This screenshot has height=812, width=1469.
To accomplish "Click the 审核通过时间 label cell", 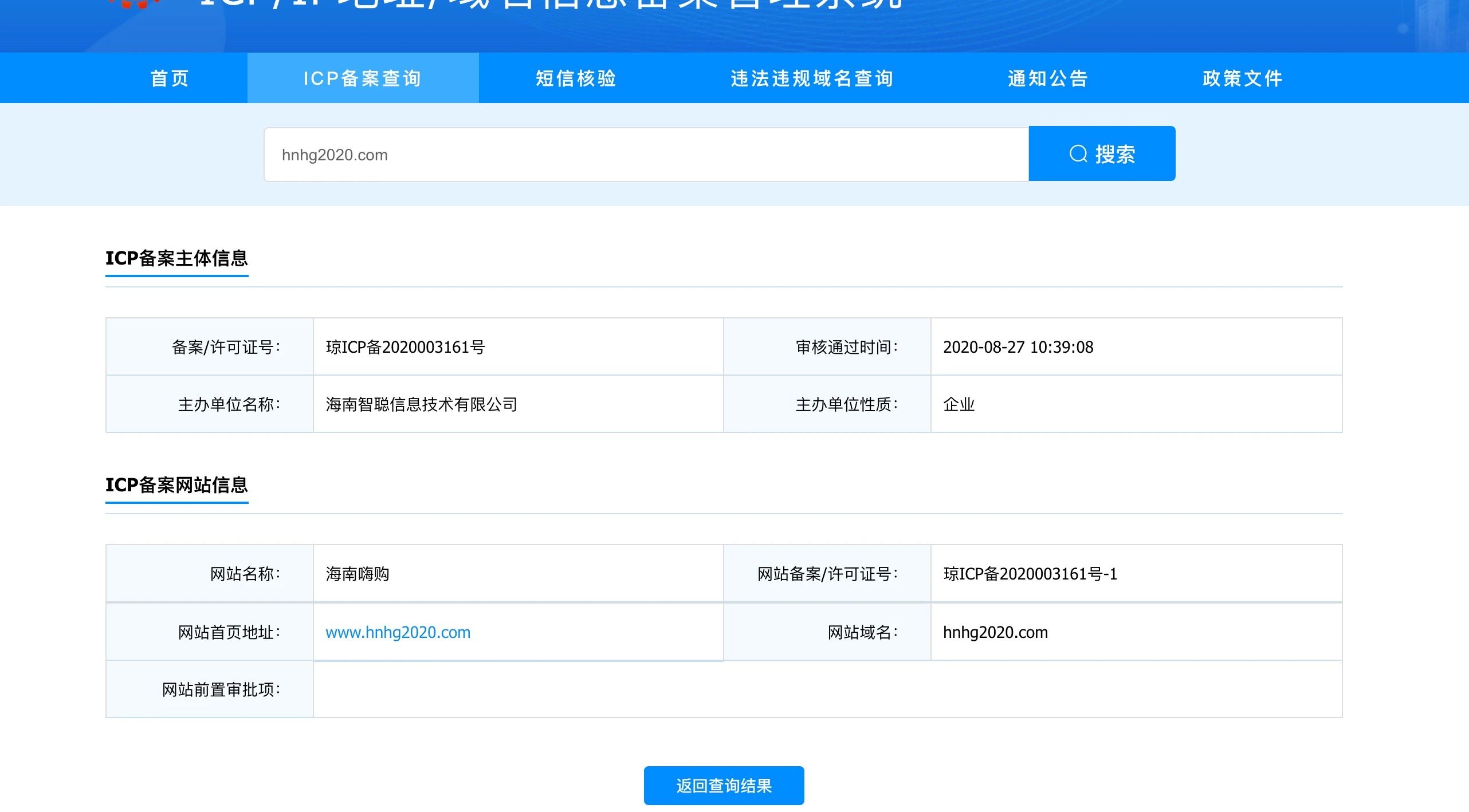I will [827, 347].
